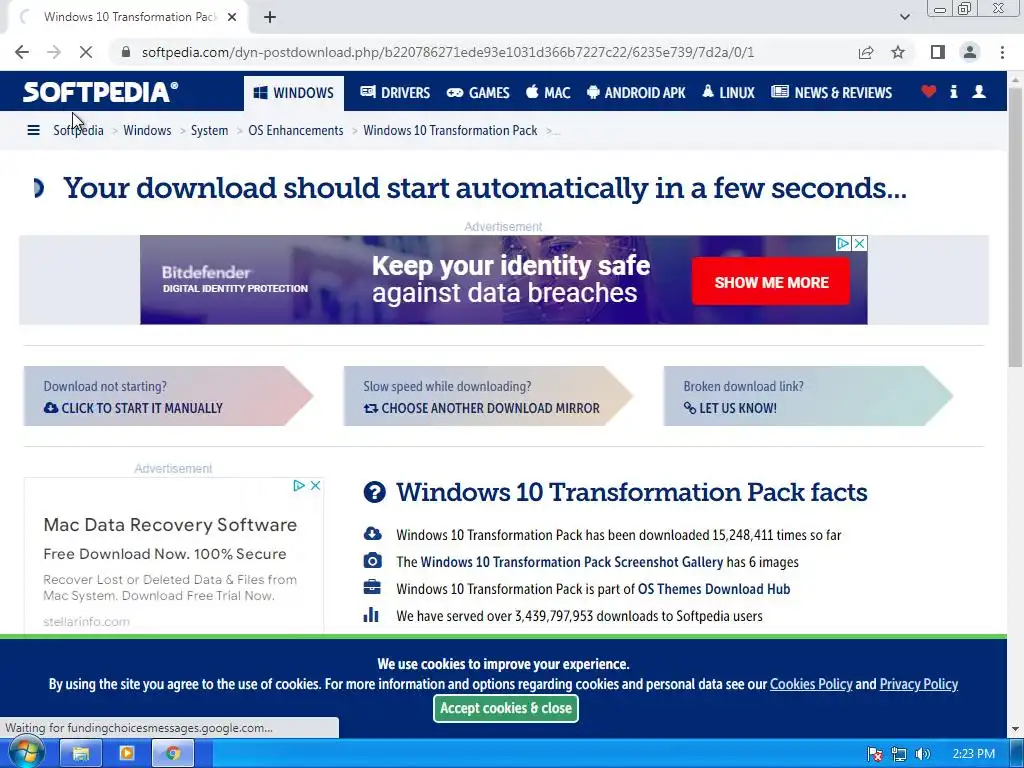Screen dimensions: 1024x768
Task: Open OS Themes Download Hub link
Action: tap(714, 589)
